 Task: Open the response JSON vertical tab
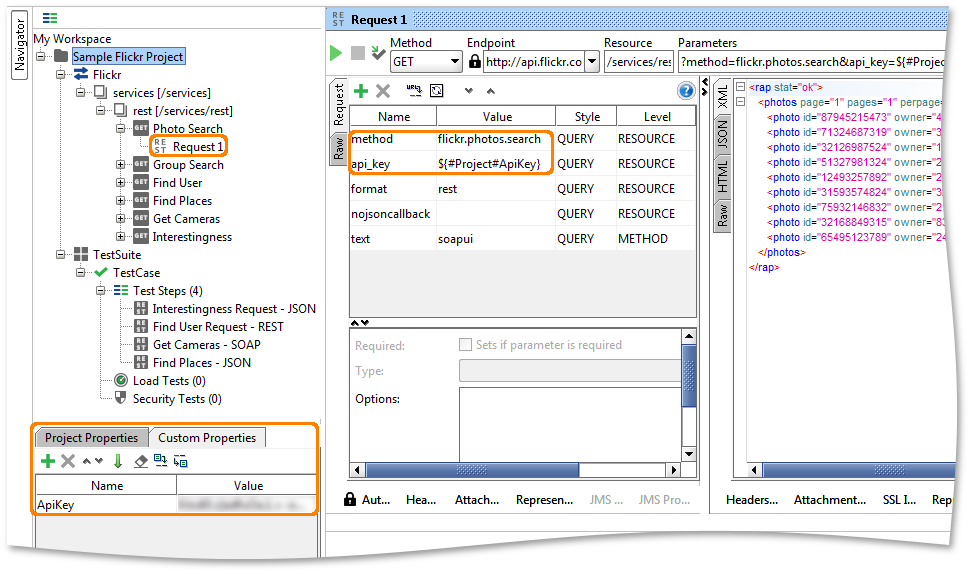coord(723,134)
